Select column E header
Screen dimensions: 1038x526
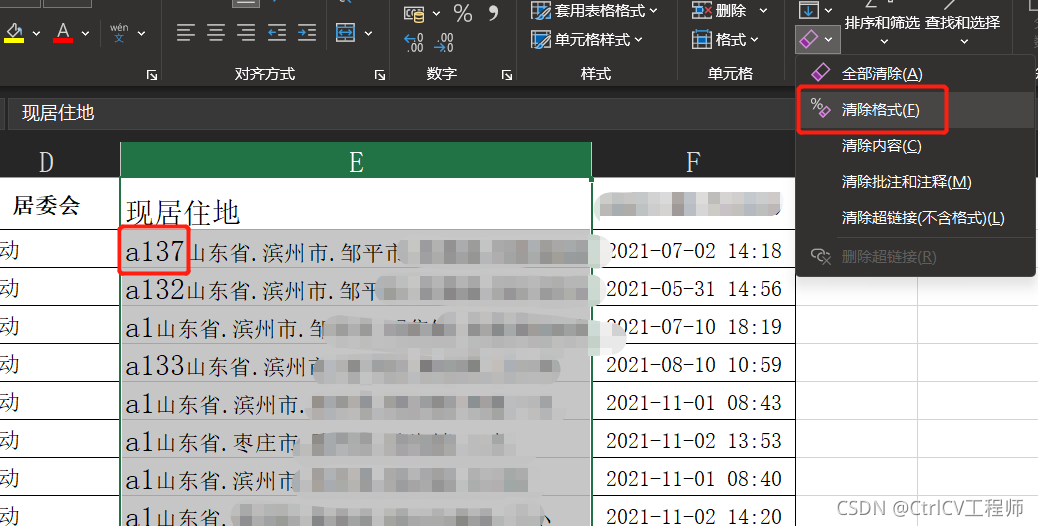(x=356, y=161)
